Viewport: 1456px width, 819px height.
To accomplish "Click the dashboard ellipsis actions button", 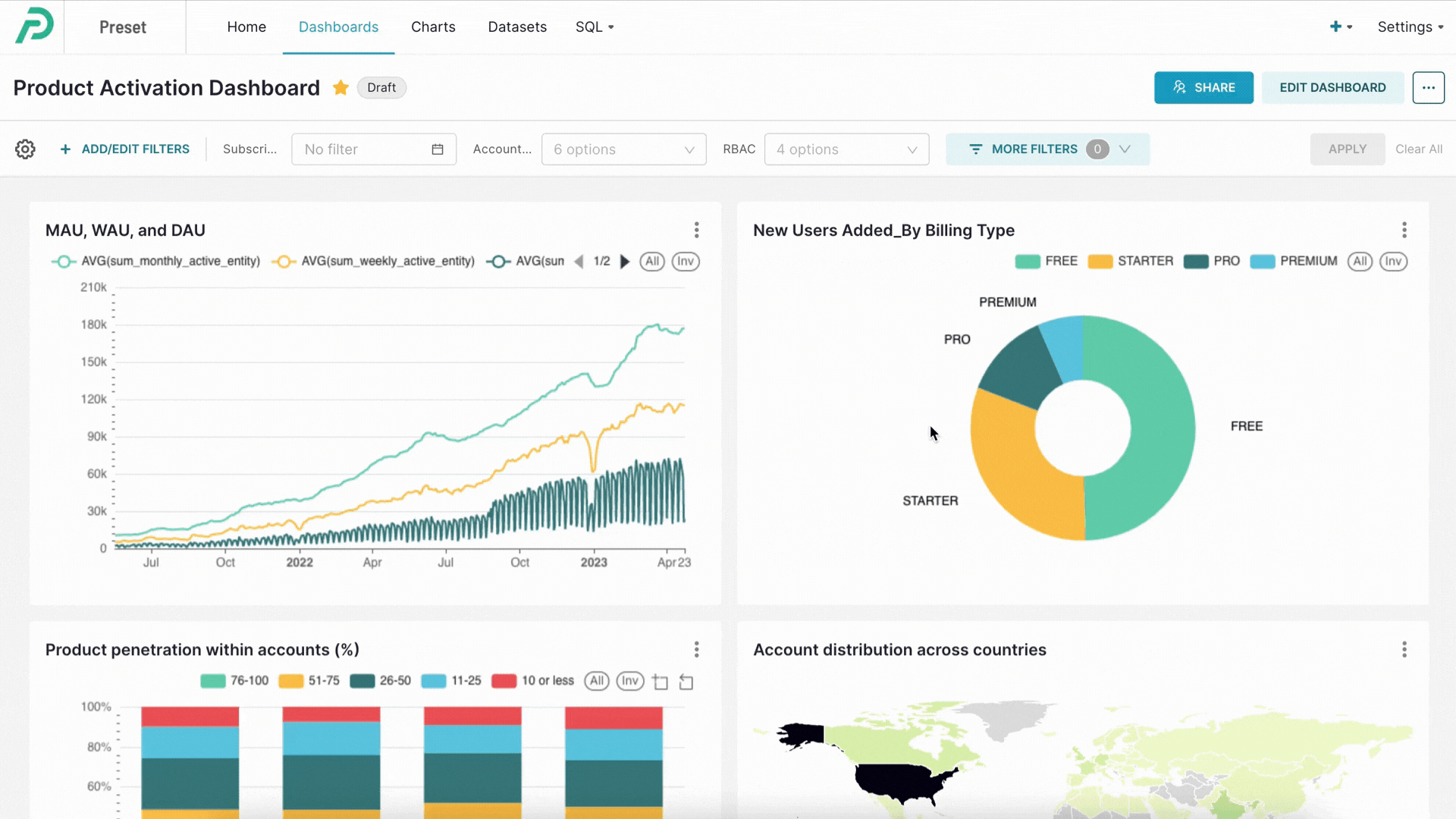I will (x=1428, y=87).
